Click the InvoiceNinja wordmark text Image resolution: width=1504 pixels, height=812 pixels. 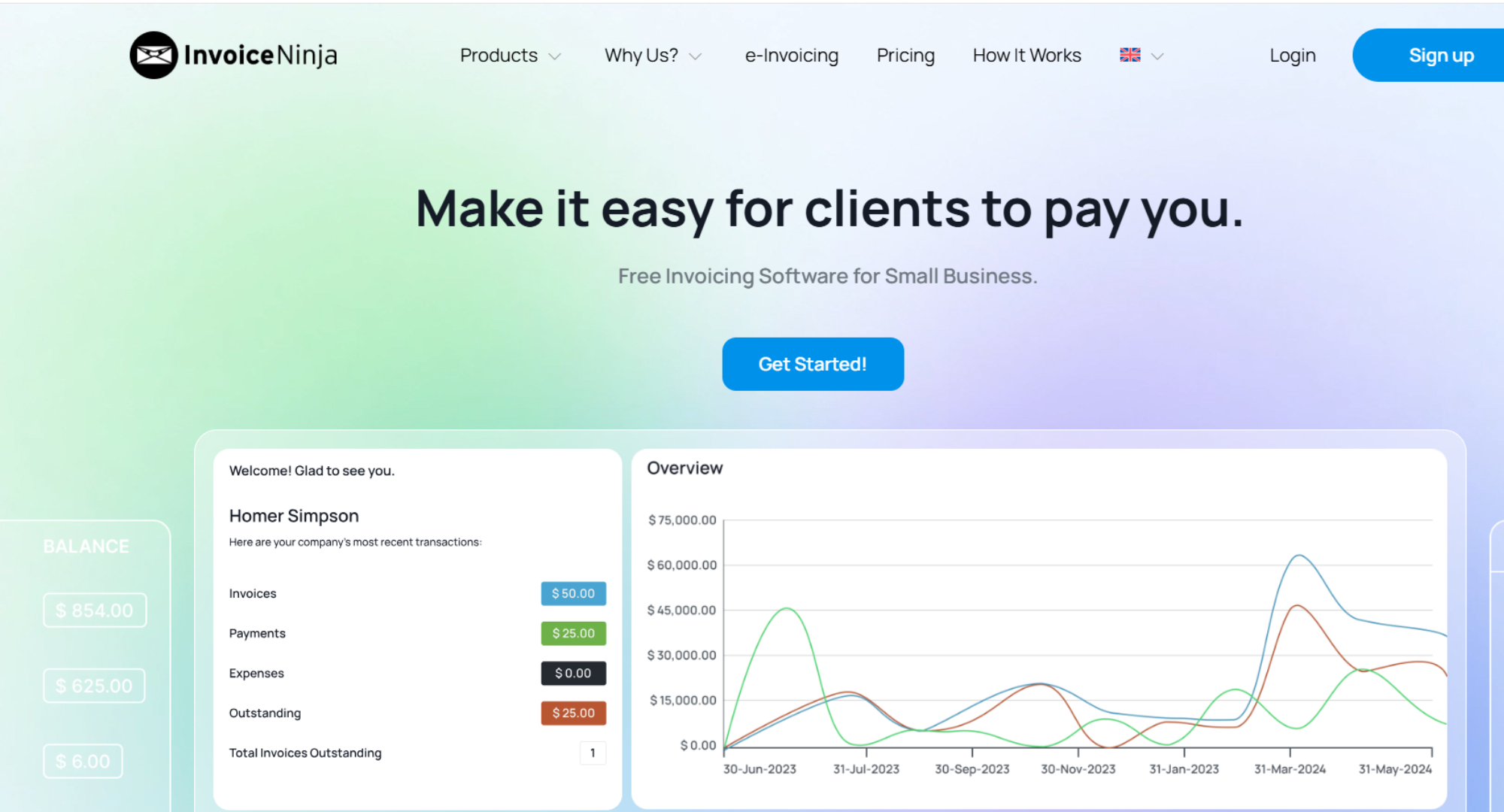coord(260,55)
